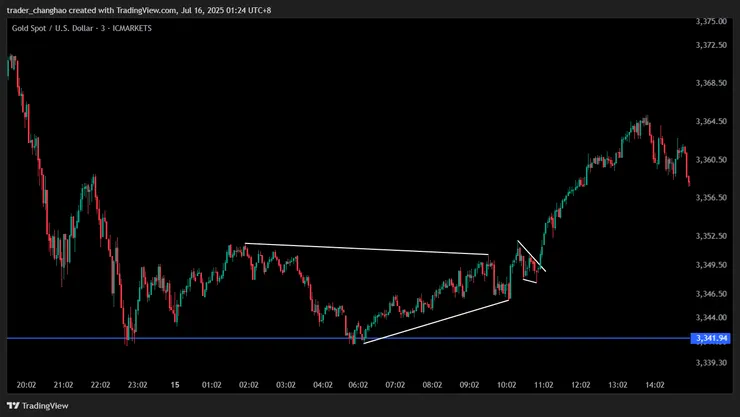Viewport: 740px width, 417px height.
Task: Click the blue 3,341.94 price label
Action: (x=710, y=338)
